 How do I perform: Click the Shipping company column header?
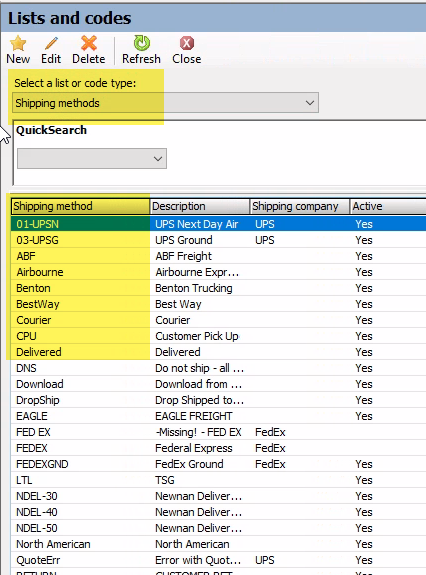point(300,206)
